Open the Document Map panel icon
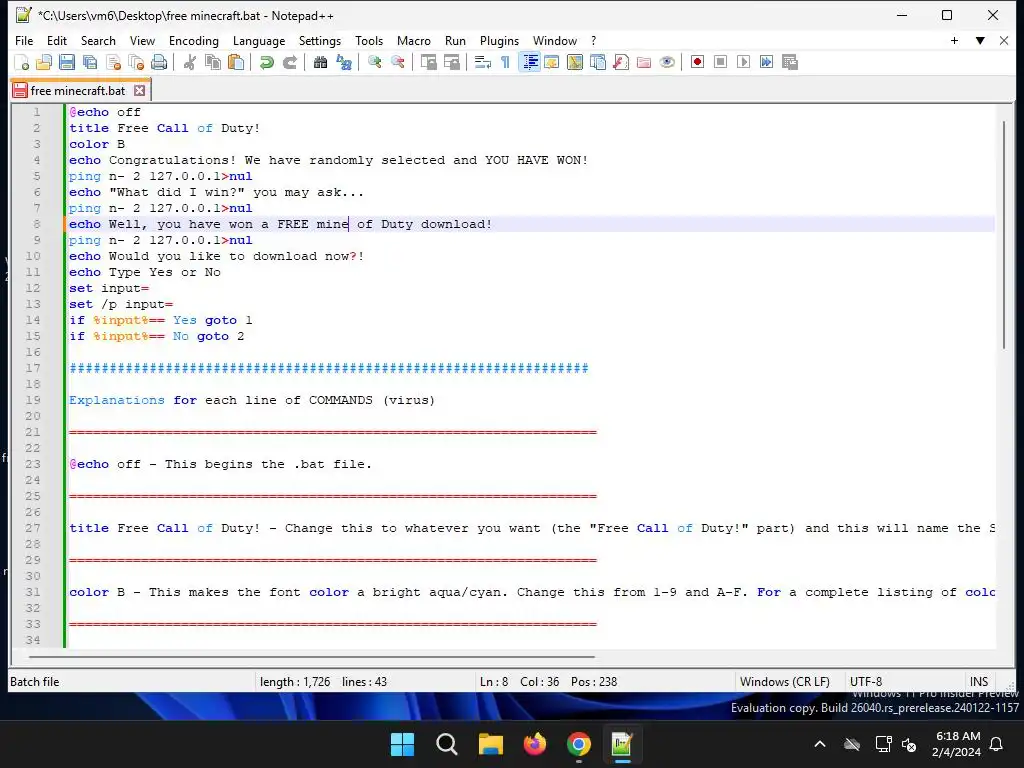The width and height of the screenshot is (1024, 768). click(x=575, y=62)
